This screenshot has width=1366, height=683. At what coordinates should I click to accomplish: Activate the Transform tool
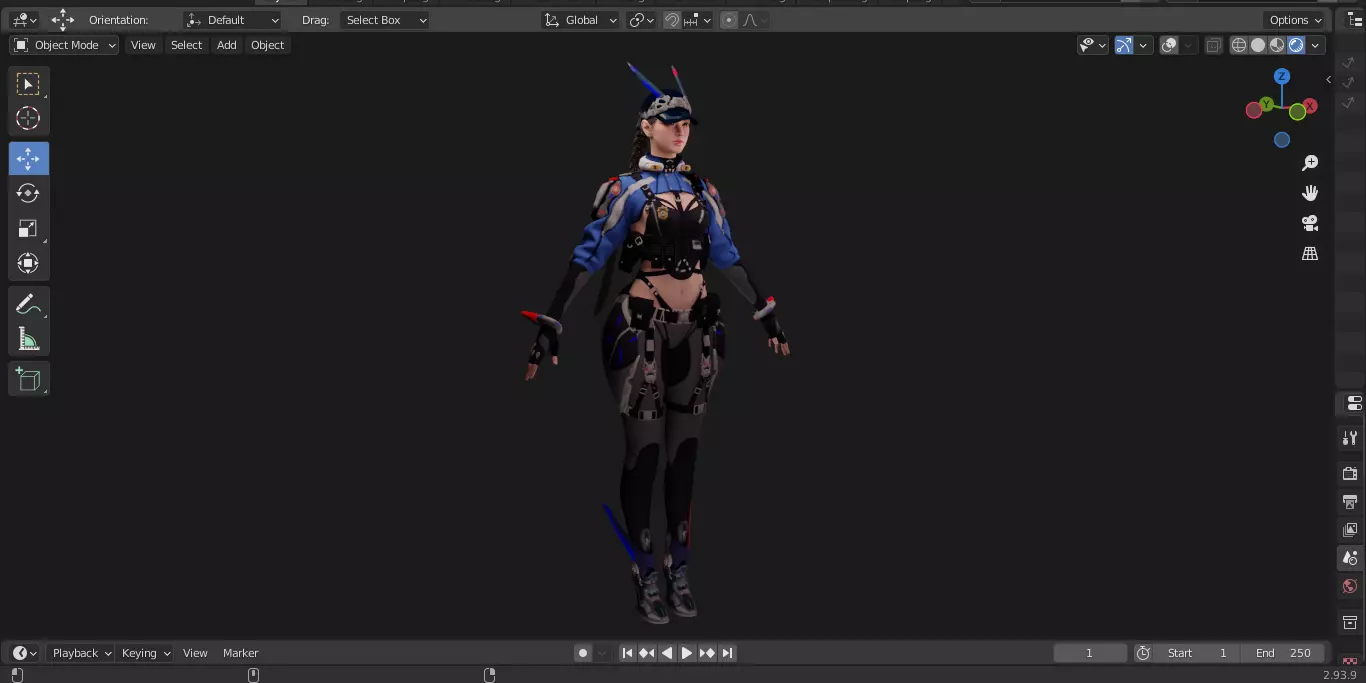[28, 264]
